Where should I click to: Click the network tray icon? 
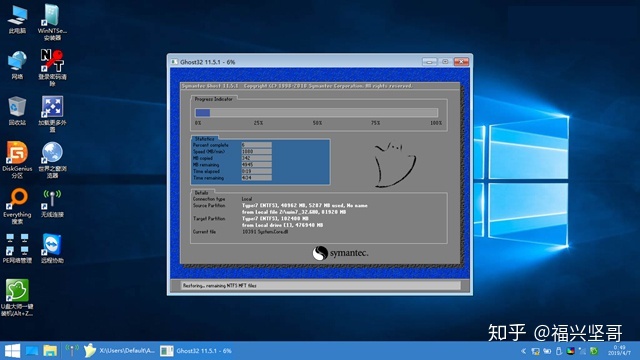pos(536,351)
